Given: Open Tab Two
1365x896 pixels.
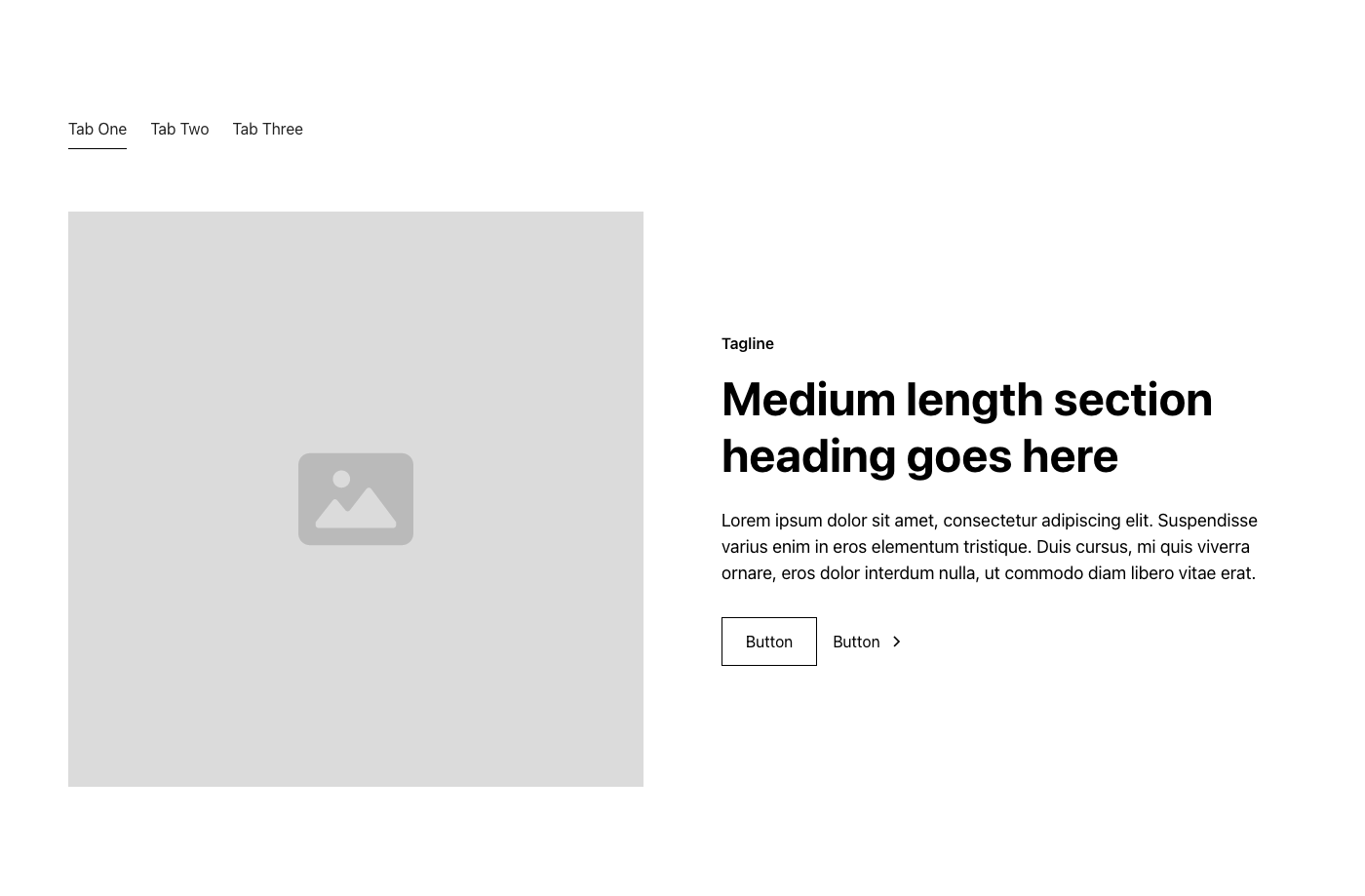Looking at the screenshot, I should coord(179,129).
